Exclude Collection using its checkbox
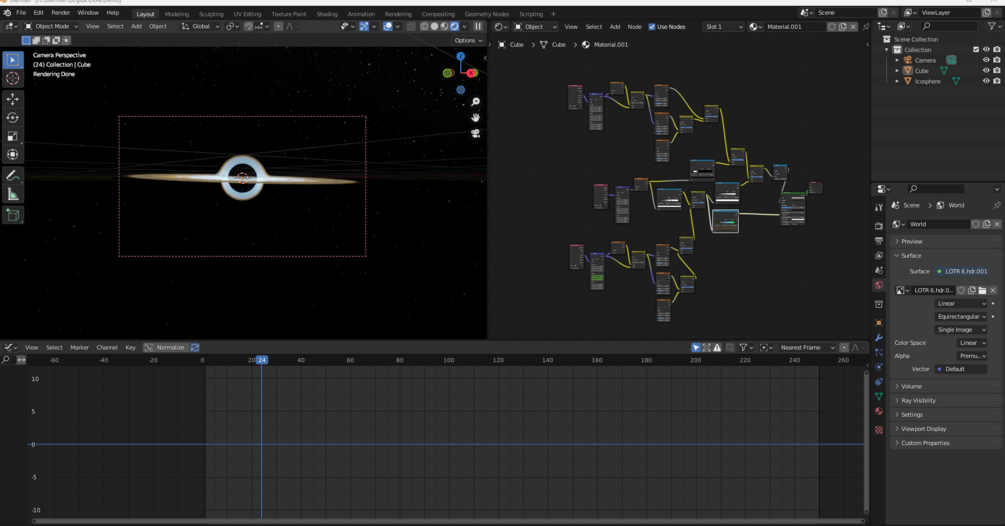1005x526 pixels. click(x=976, y=49)
